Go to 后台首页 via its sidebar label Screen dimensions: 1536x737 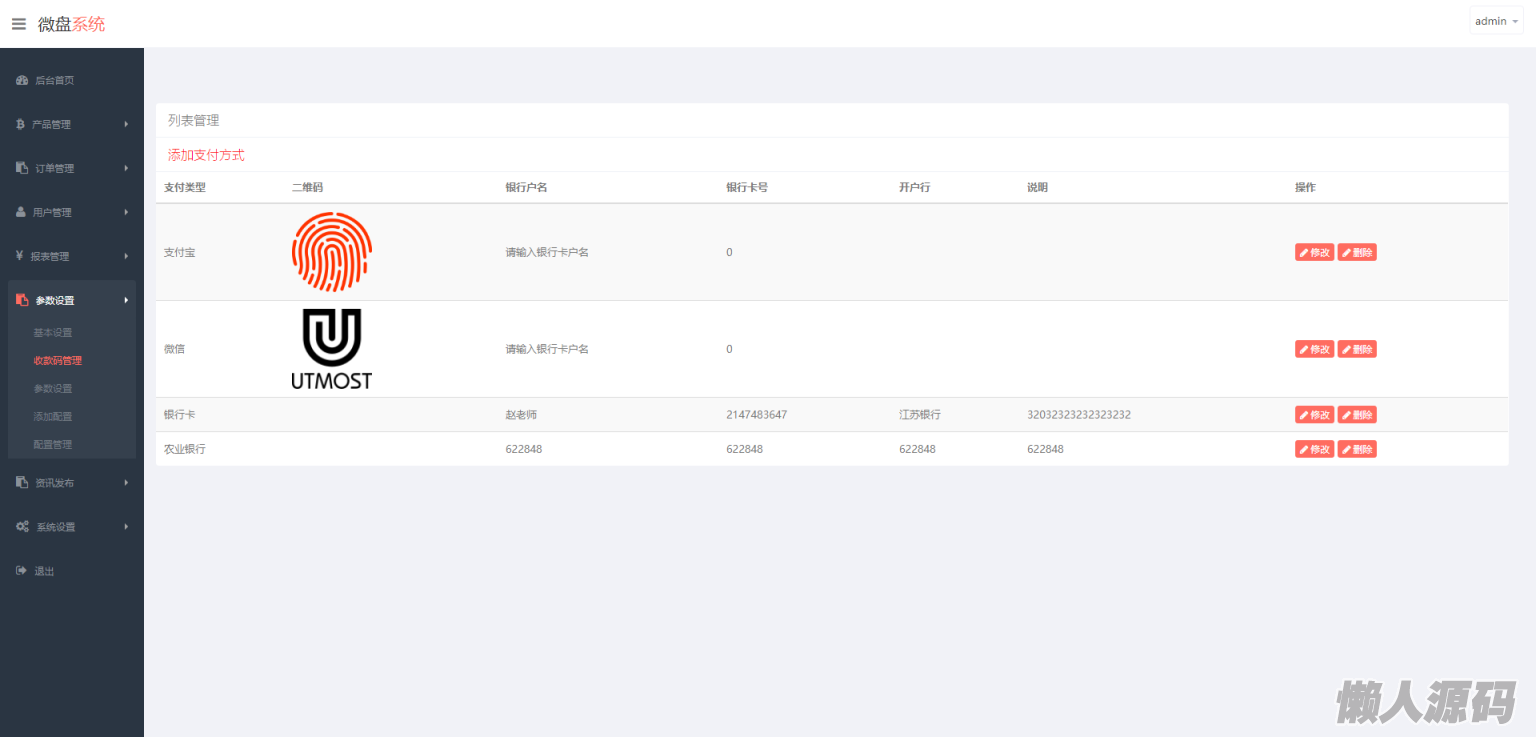(x=55, y=80)
